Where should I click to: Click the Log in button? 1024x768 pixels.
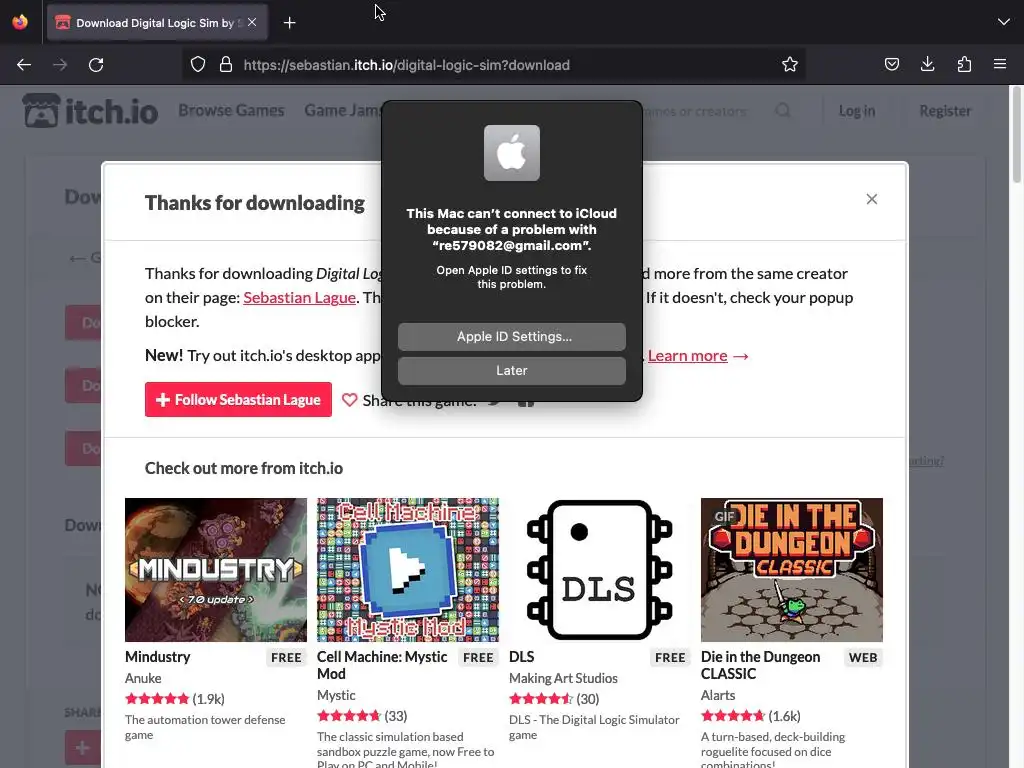pyautogui.click(x=856, y=111)
